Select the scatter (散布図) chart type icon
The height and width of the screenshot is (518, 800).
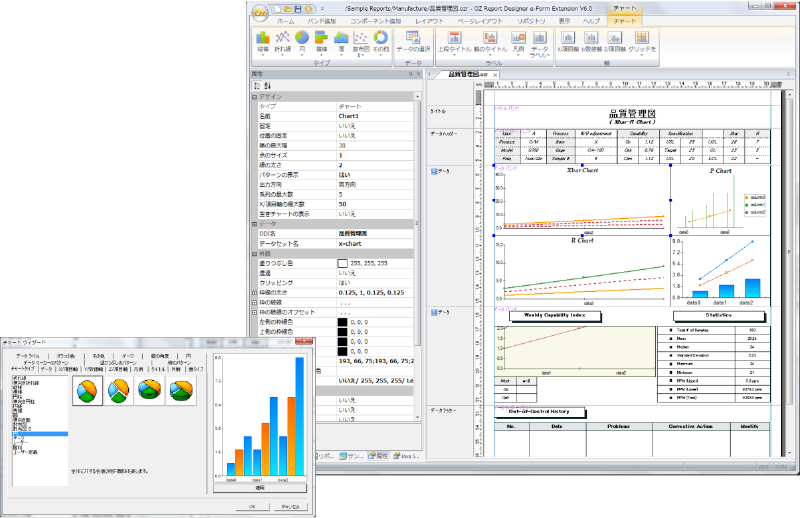point(361,37)
